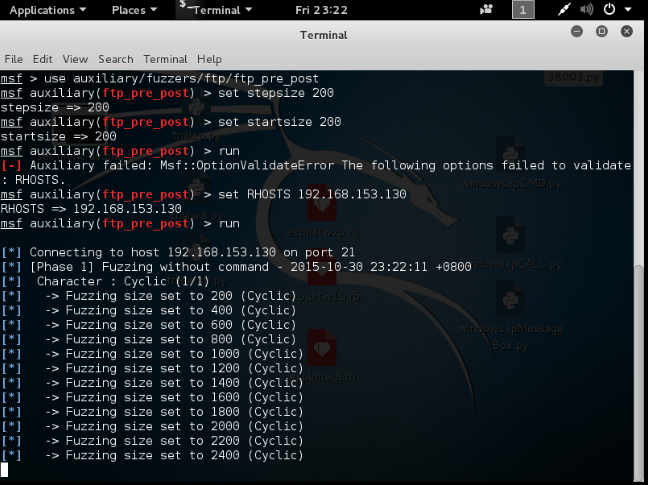Viewport: 648px width, 485px height.
Task: Open the Edit menu
Action: [42, 59]
